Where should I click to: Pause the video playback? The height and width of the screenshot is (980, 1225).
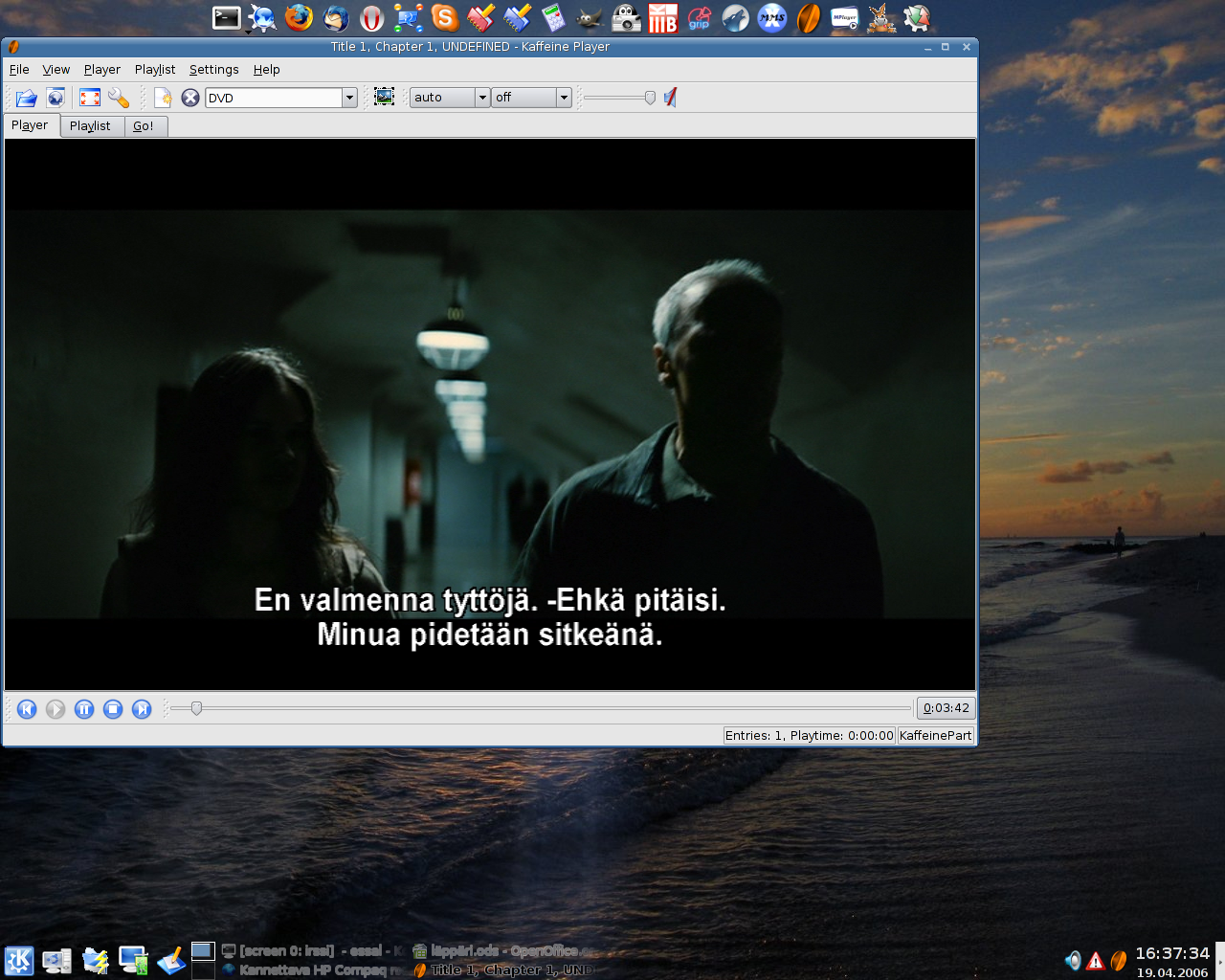[84, 708]
